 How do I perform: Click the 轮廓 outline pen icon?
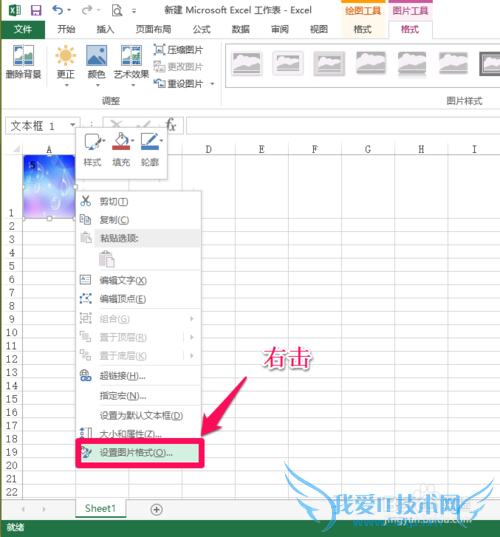click(x=150, y=142)
